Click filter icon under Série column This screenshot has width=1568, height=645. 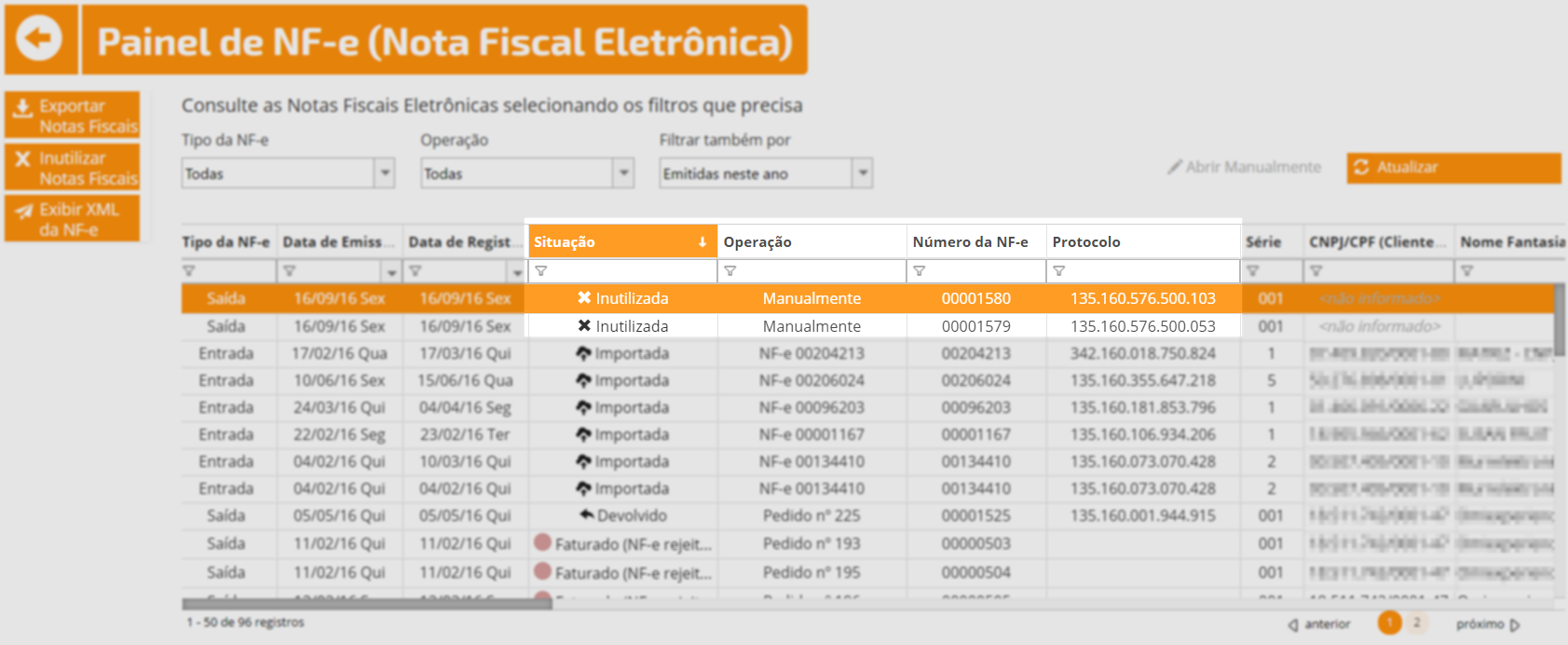(1252, 271)
